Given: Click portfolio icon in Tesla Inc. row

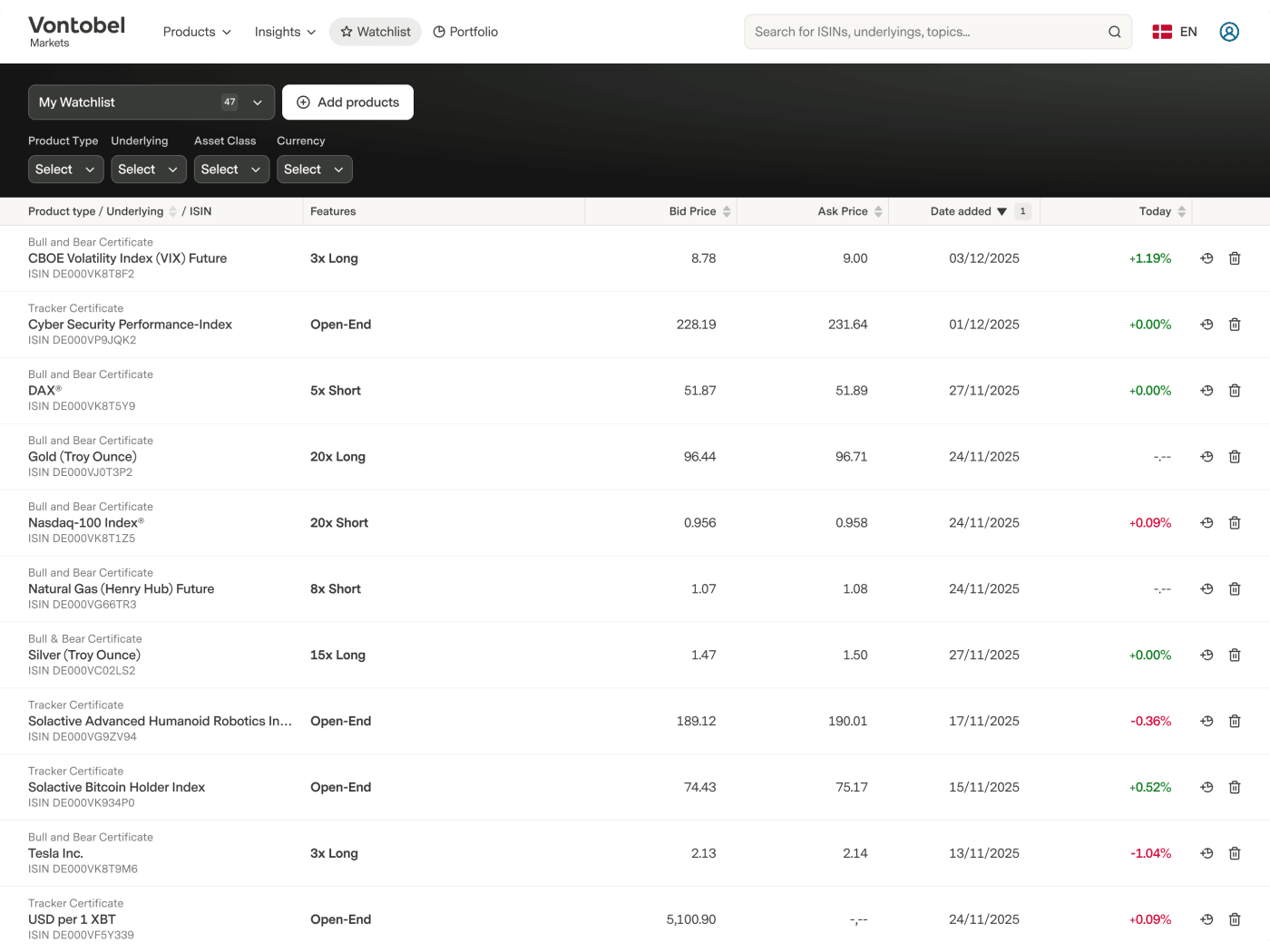Looking at the screenshot, I should [1206, 854].
